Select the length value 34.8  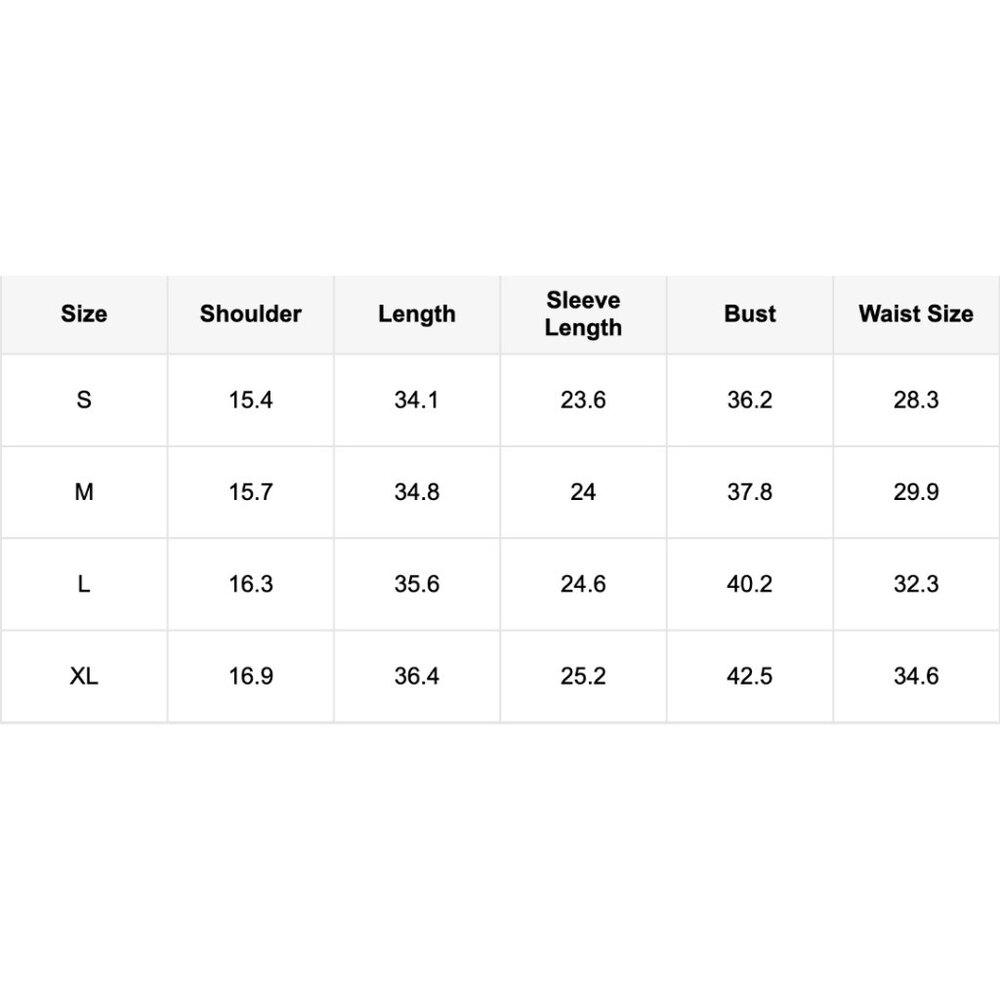point(417,492)
